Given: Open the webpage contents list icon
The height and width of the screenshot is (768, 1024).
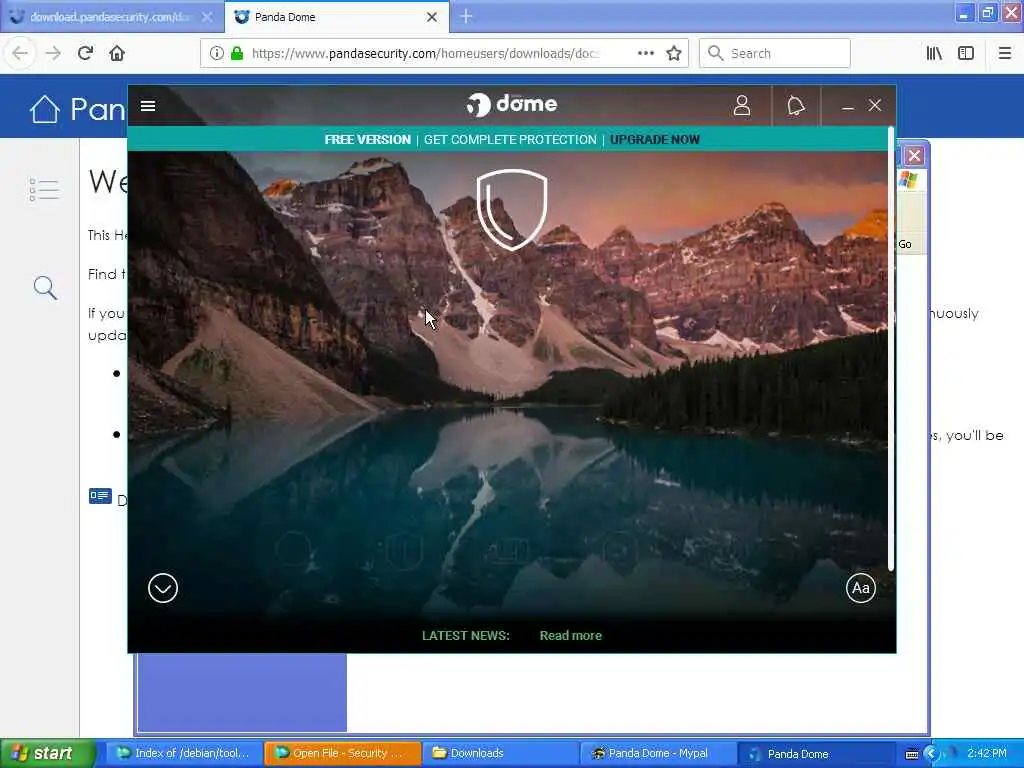Looking at the screenshot, I should pyautogui.click(x=44, y=189).
